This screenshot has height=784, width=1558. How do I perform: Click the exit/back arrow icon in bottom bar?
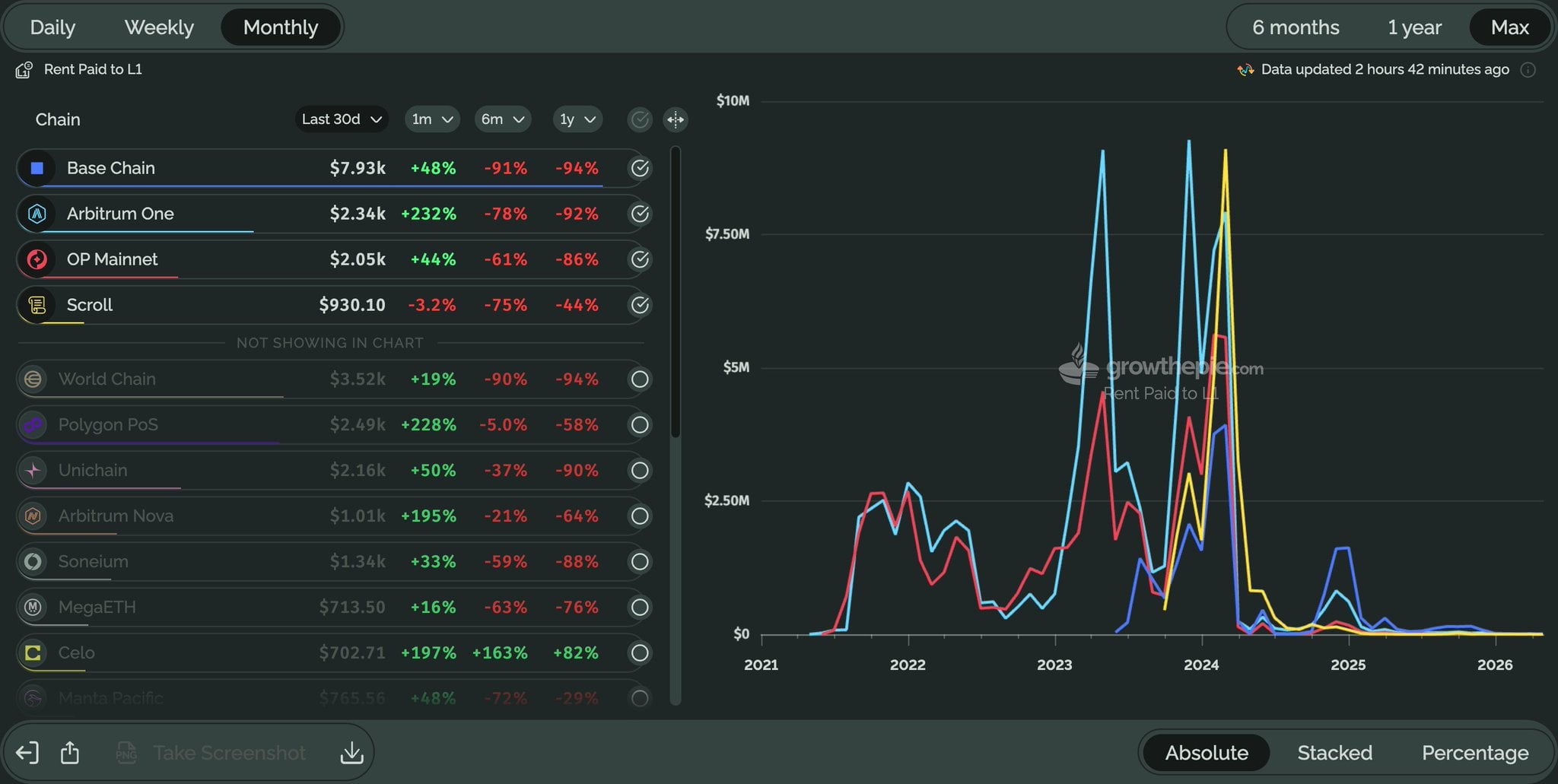(x=27, y=753)
